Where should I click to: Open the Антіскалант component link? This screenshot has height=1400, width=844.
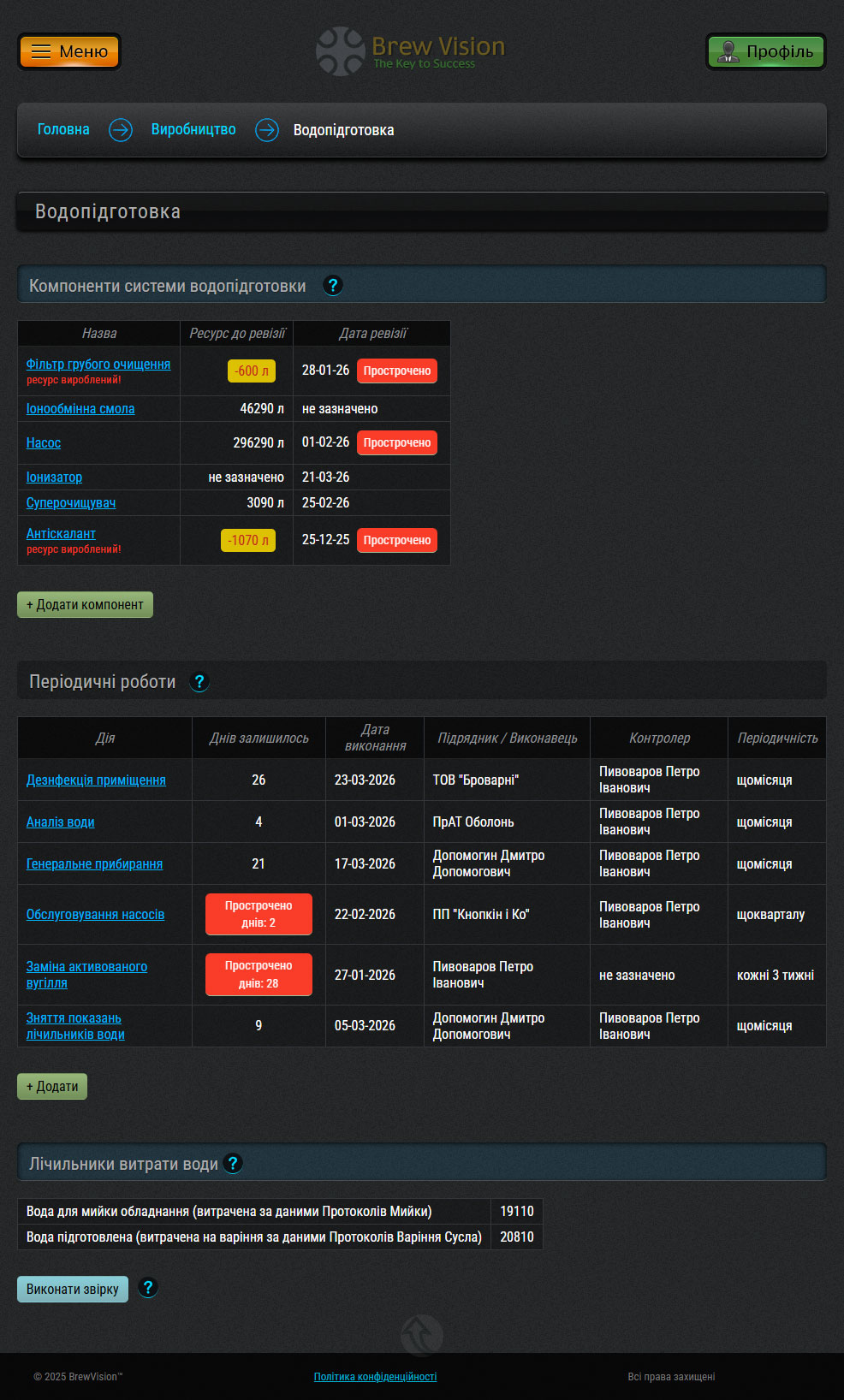click(x=61, y=534)
